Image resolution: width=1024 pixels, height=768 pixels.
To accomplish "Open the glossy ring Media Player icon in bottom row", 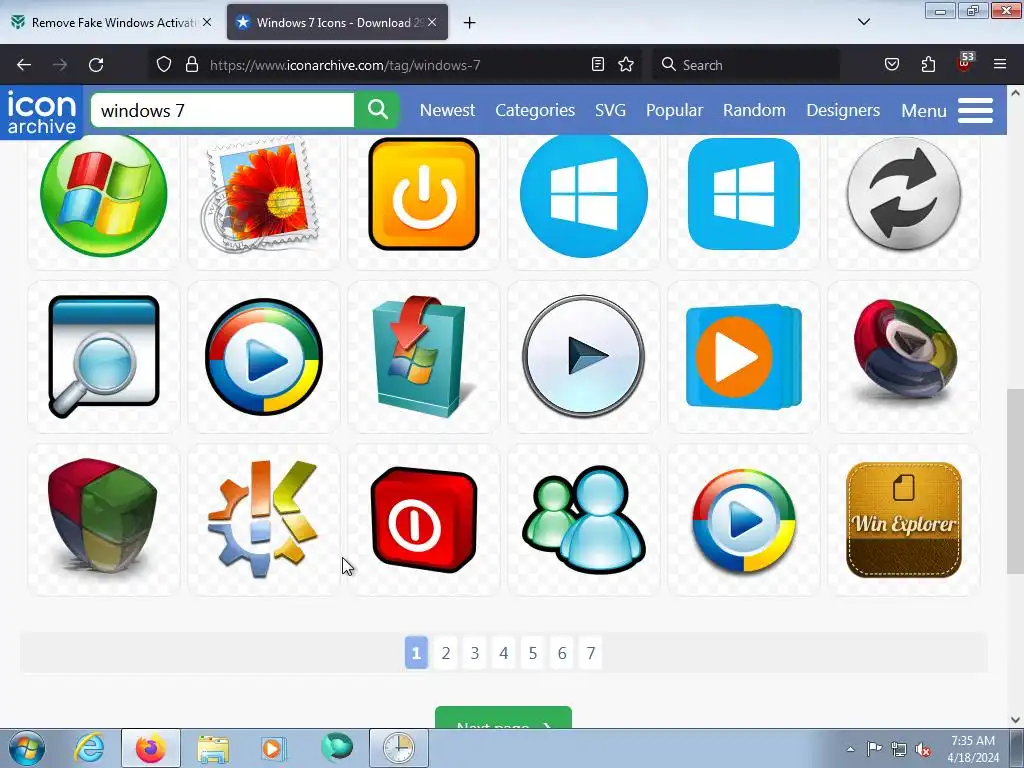I will click(744, 520).
